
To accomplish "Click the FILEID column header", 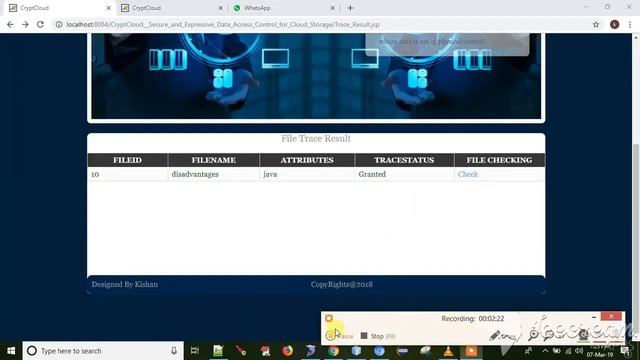I will [x=127, y=160].
